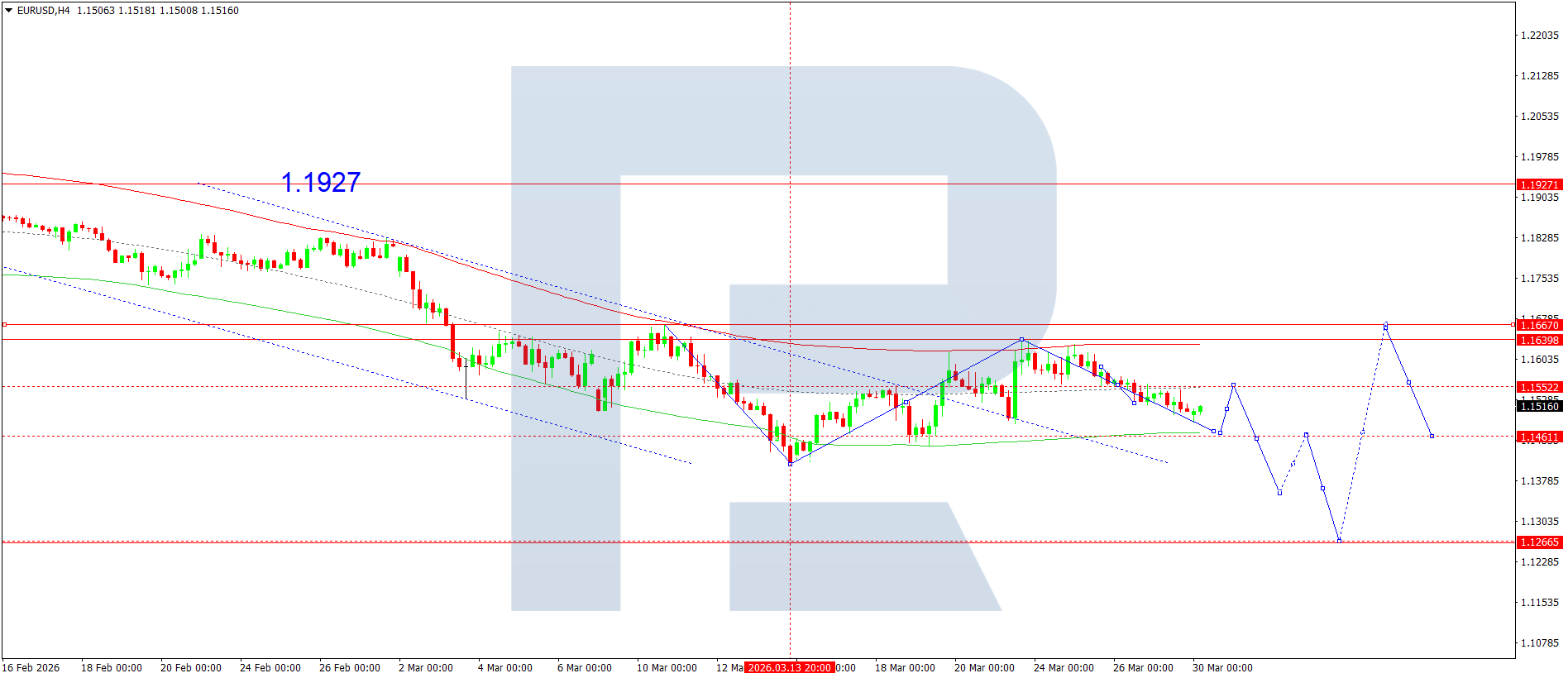Click the black 1.15160 current price tag
Screen dimensions: 1568x678
[x=1538, y=406]
